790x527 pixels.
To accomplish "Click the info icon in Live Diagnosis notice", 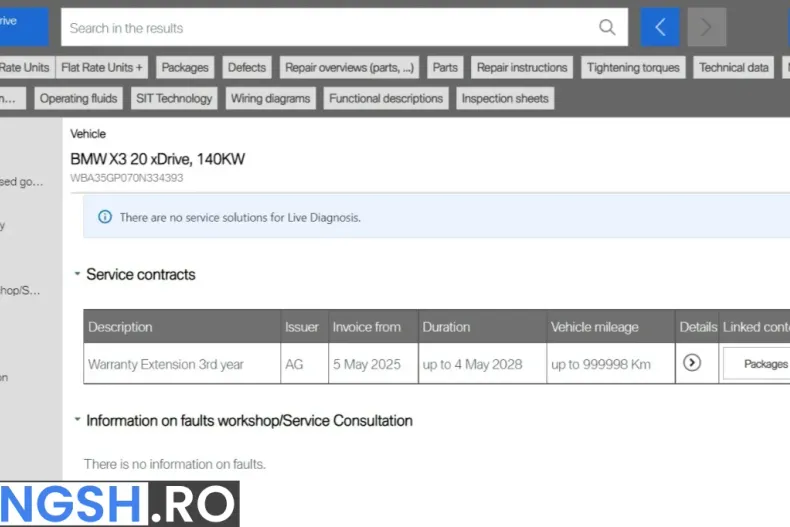I will coord(105,217).
